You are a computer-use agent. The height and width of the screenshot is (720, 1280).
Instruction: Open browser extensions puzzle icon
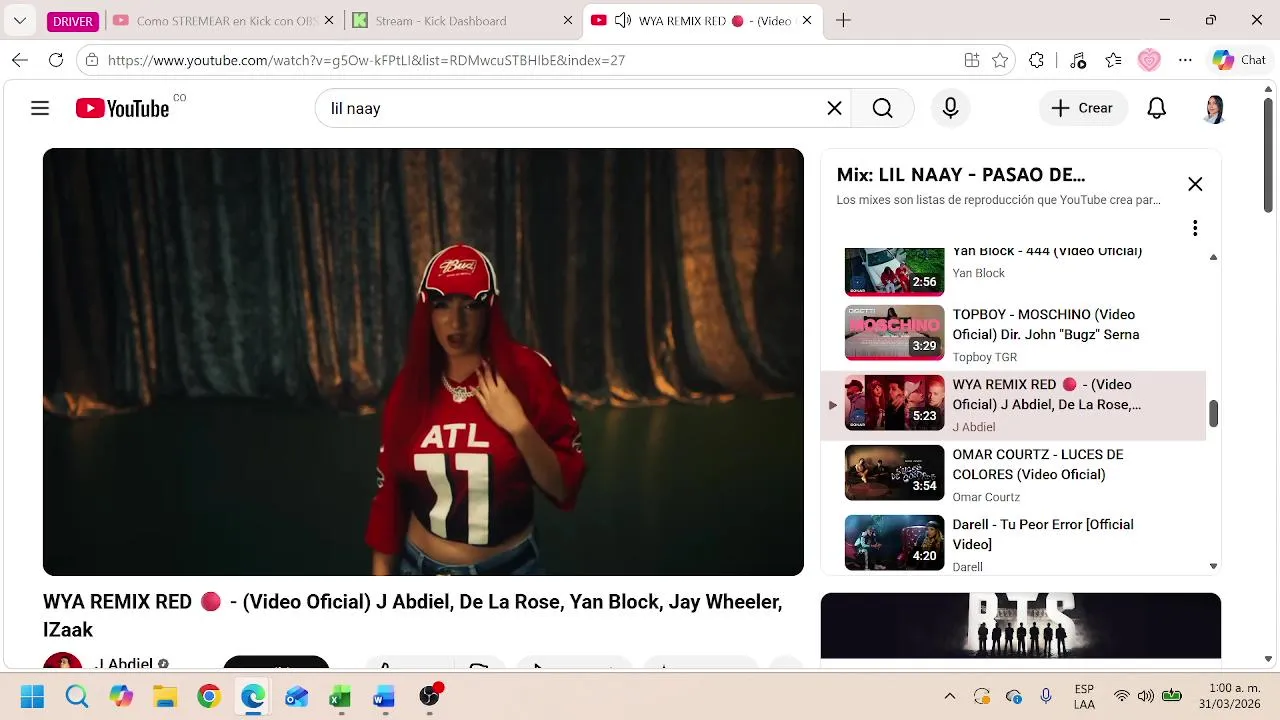tap(1037, 60)
